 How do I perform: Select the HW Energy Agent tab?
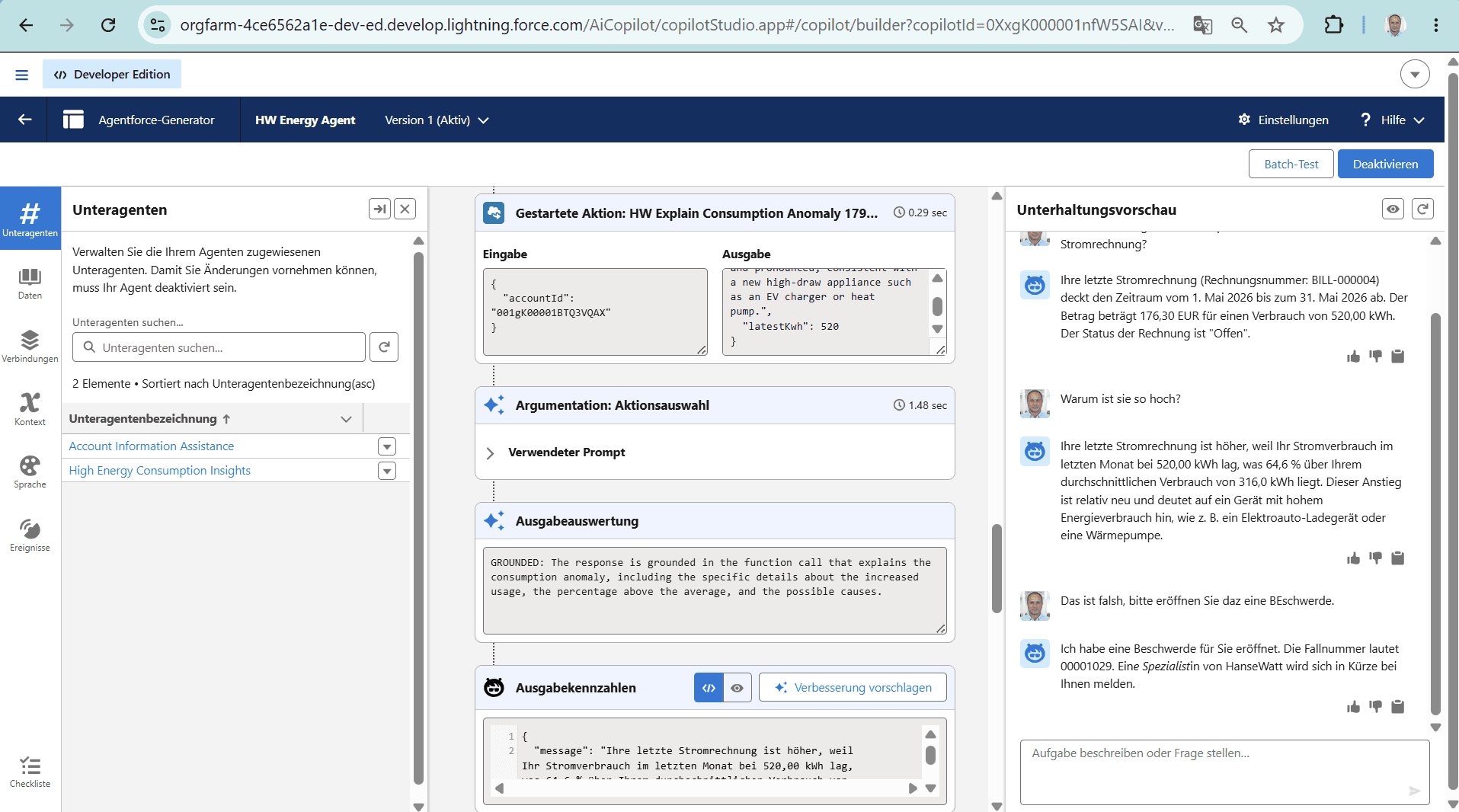305,120
